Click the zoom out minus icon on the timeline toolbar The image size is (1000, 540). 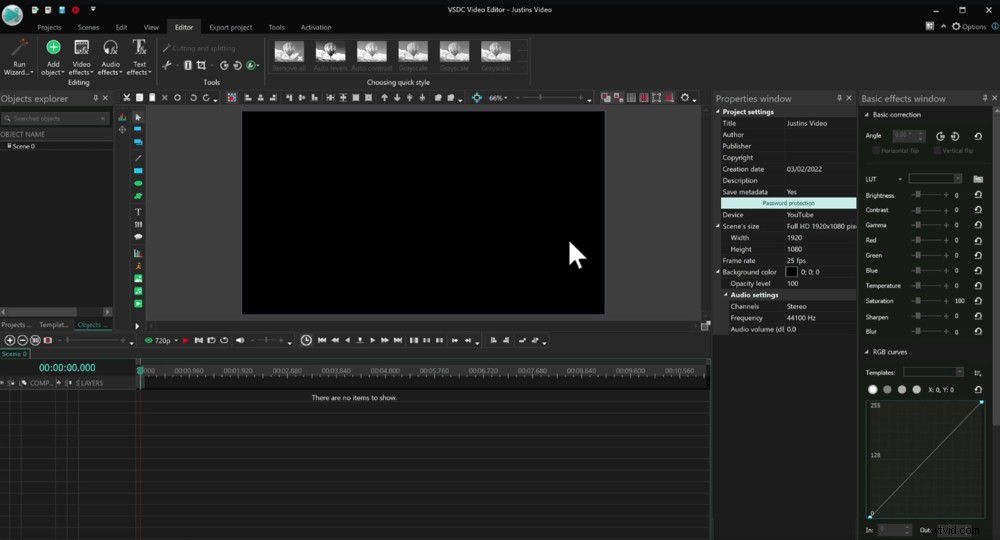22,340
